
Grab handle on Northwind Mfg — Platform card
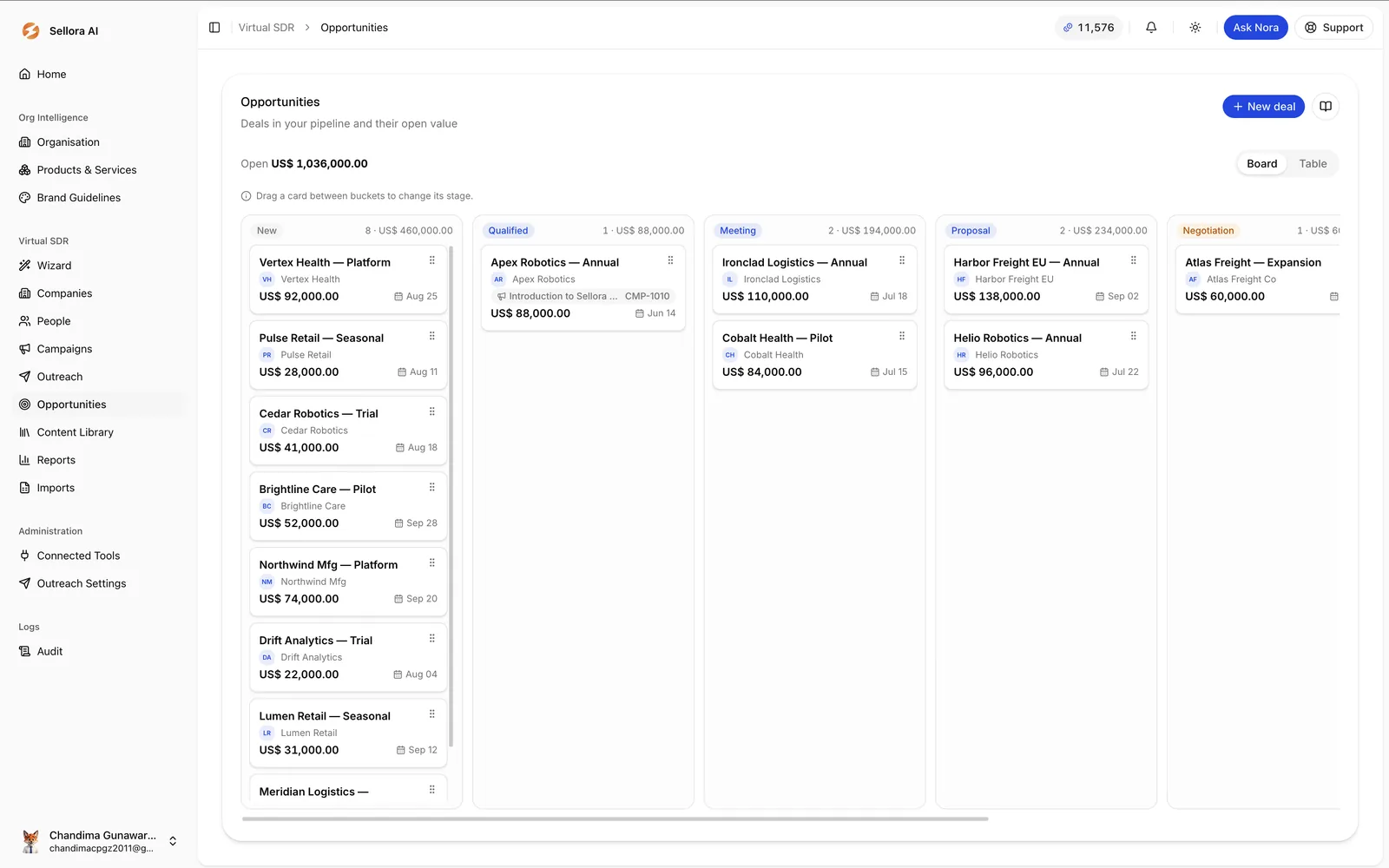[432, 562]
